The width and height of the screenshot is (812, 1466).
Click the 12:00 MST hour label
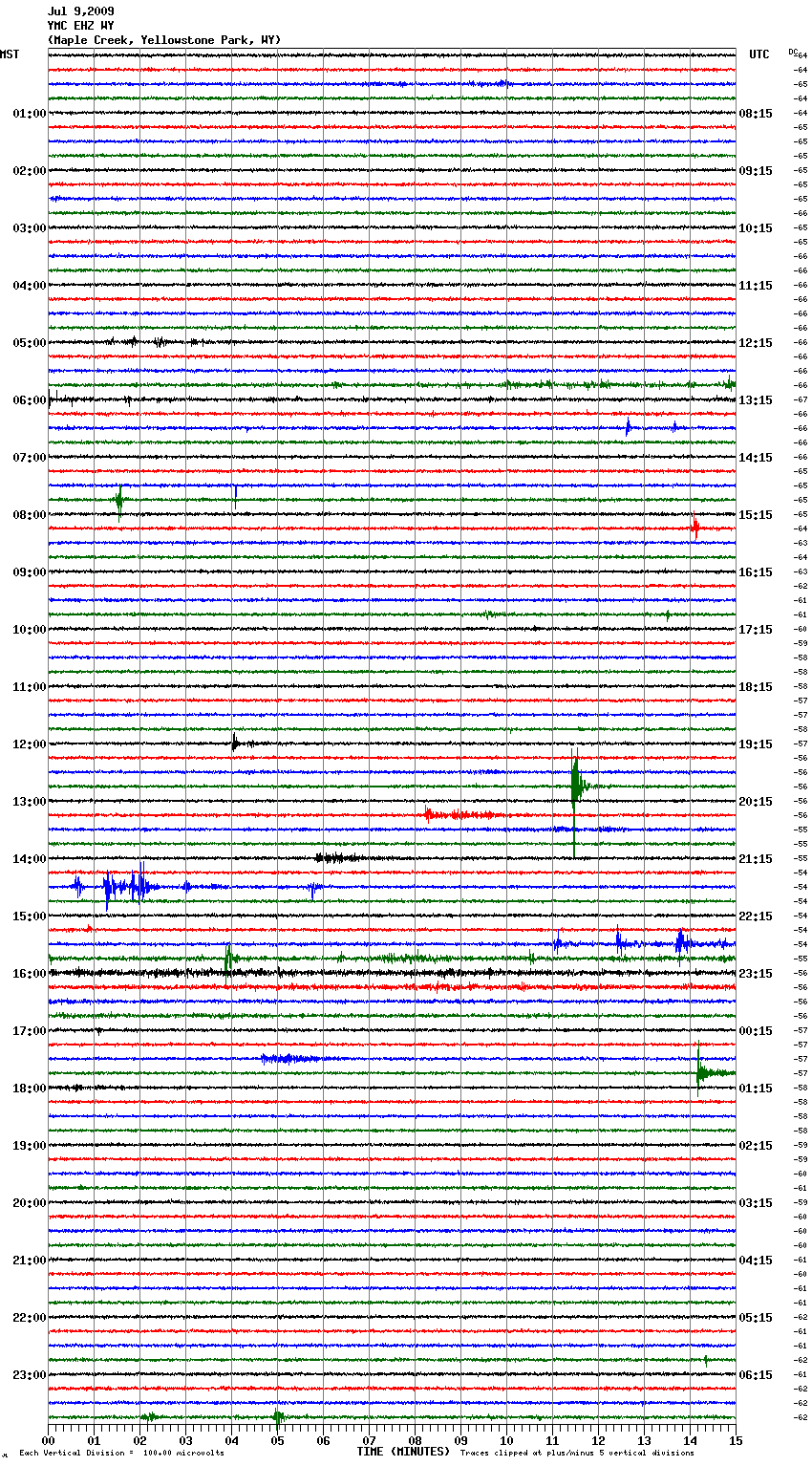30,744
